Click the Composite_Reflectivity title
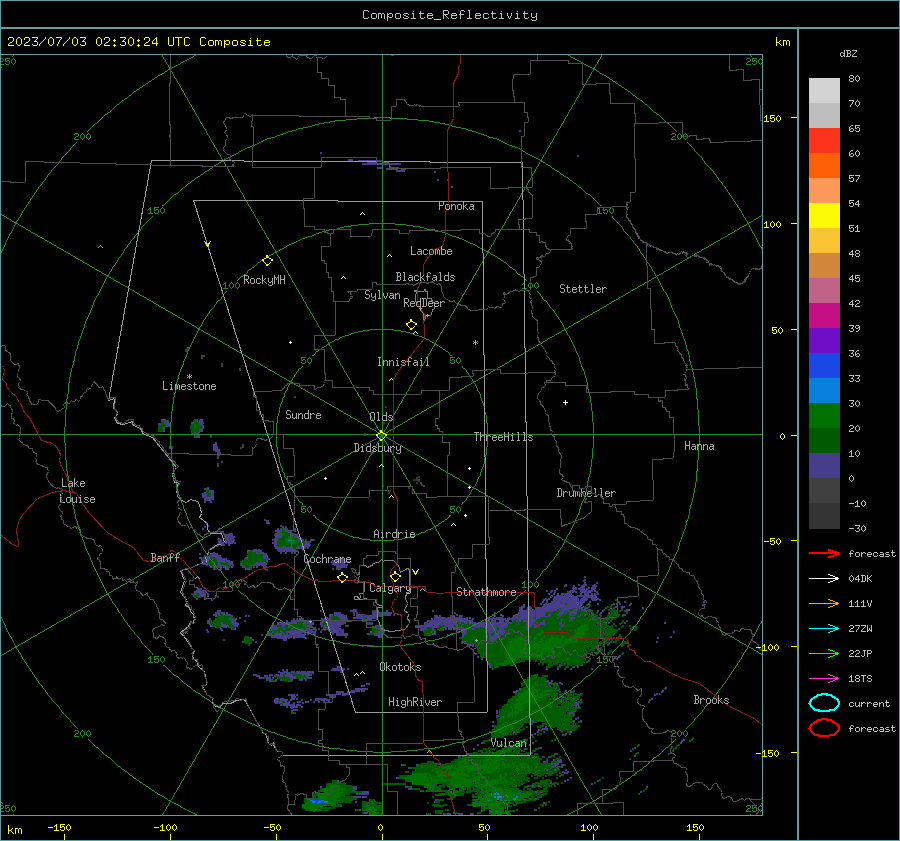 tap(450, 15)
